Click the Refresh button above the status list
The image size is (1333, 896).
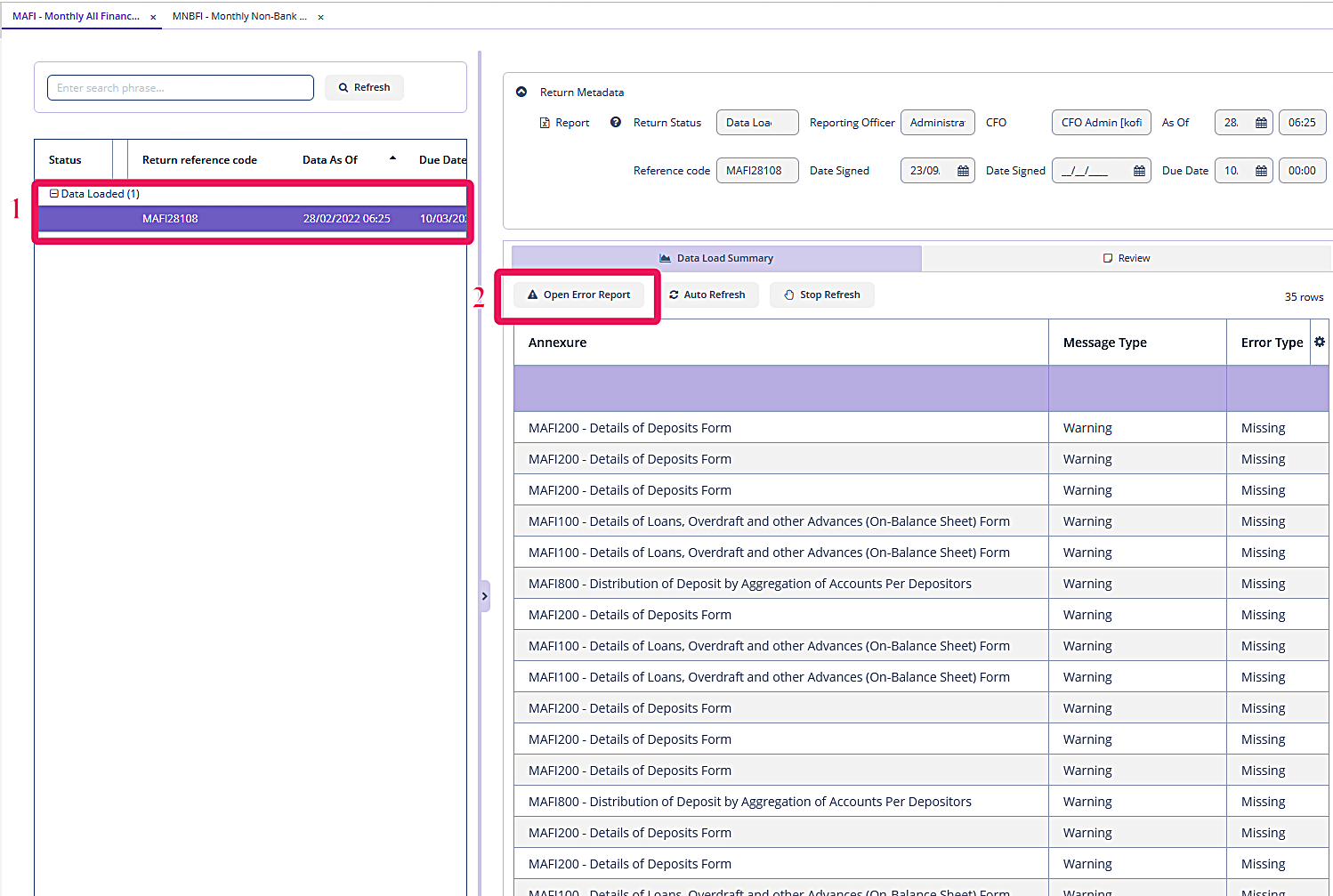(x=364, y=87)
